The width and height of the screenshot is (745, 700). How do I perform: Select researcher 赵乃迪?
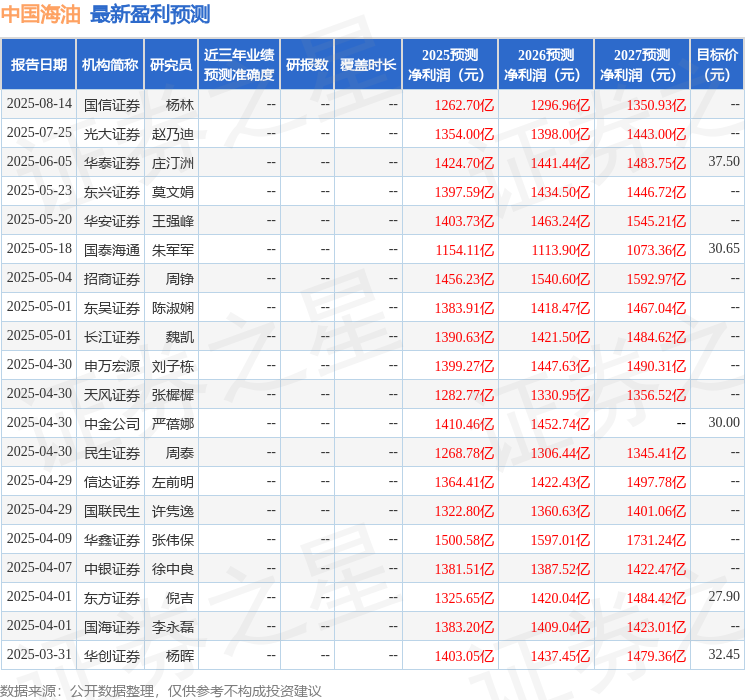[173, 134]
